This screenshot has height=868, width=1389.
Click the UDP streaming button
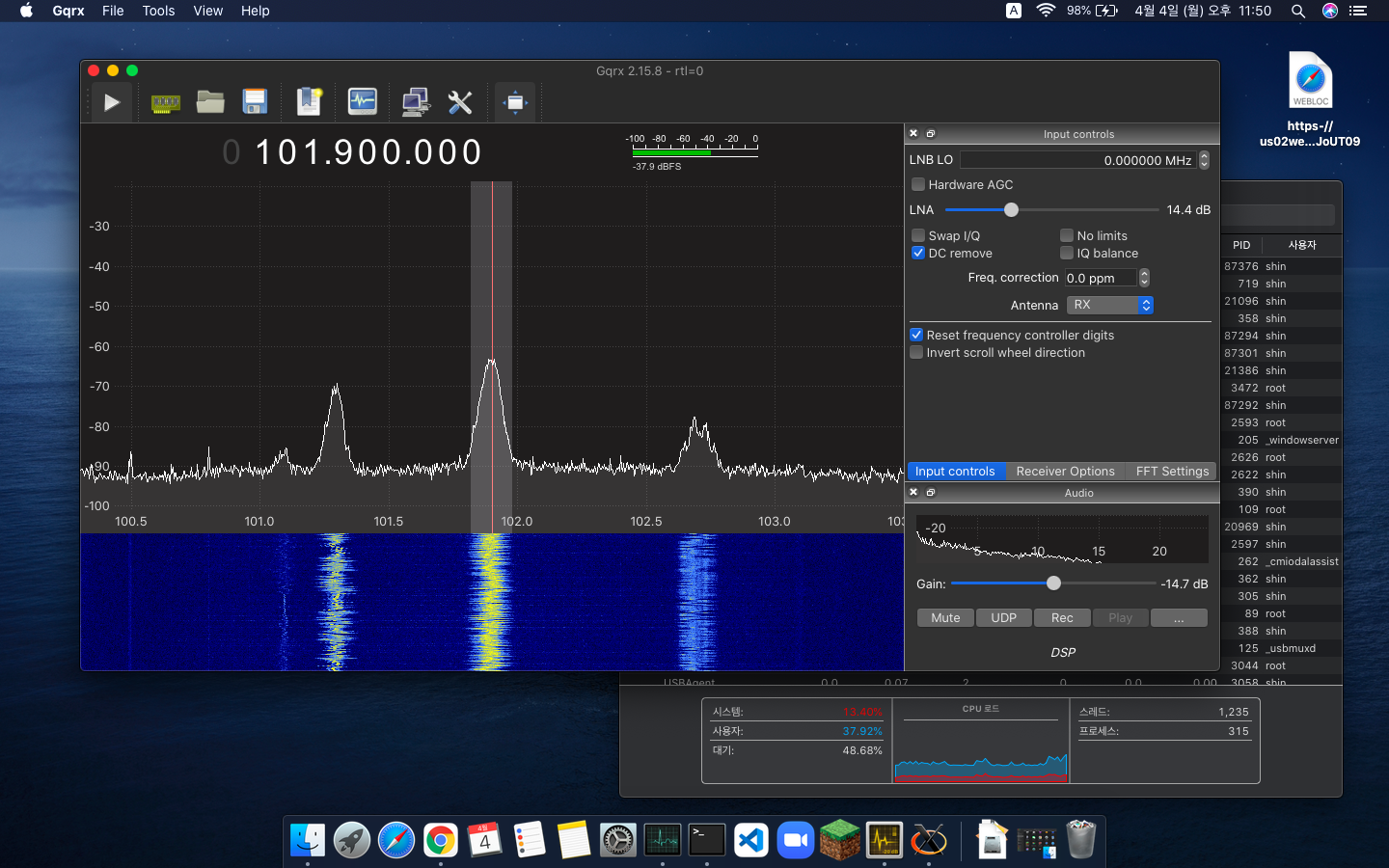(1003, 617)
